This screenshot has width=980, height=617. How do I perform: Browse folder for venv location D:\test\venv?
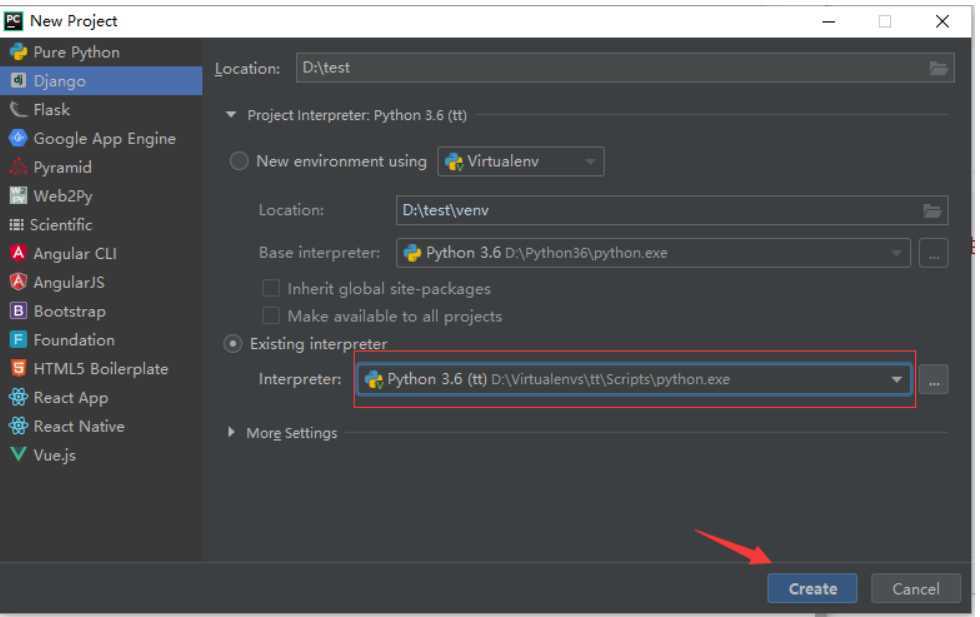click(932, 211)
